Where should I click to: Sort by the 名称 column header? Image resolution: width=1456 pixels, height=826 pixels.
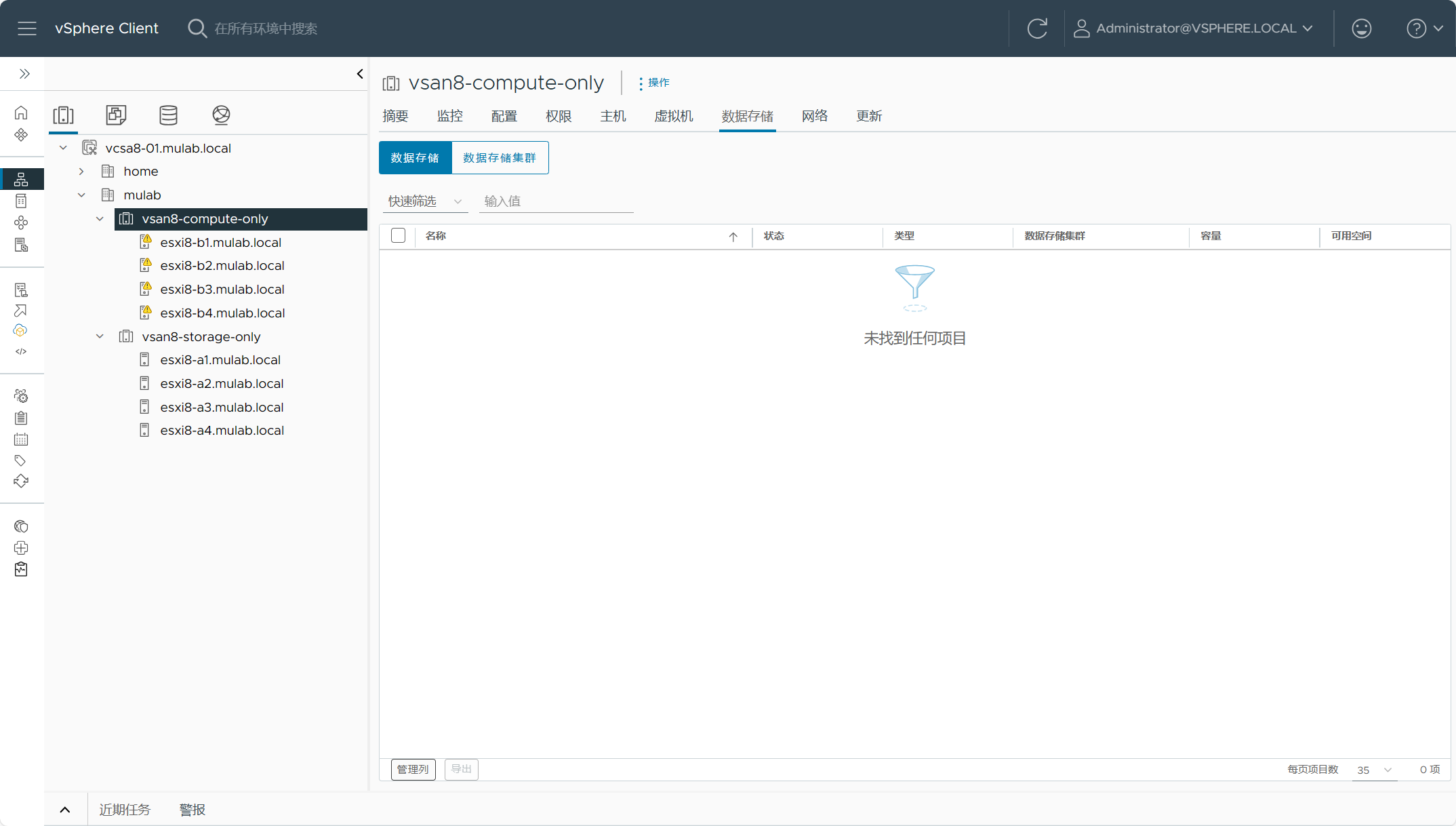point(436,236)
